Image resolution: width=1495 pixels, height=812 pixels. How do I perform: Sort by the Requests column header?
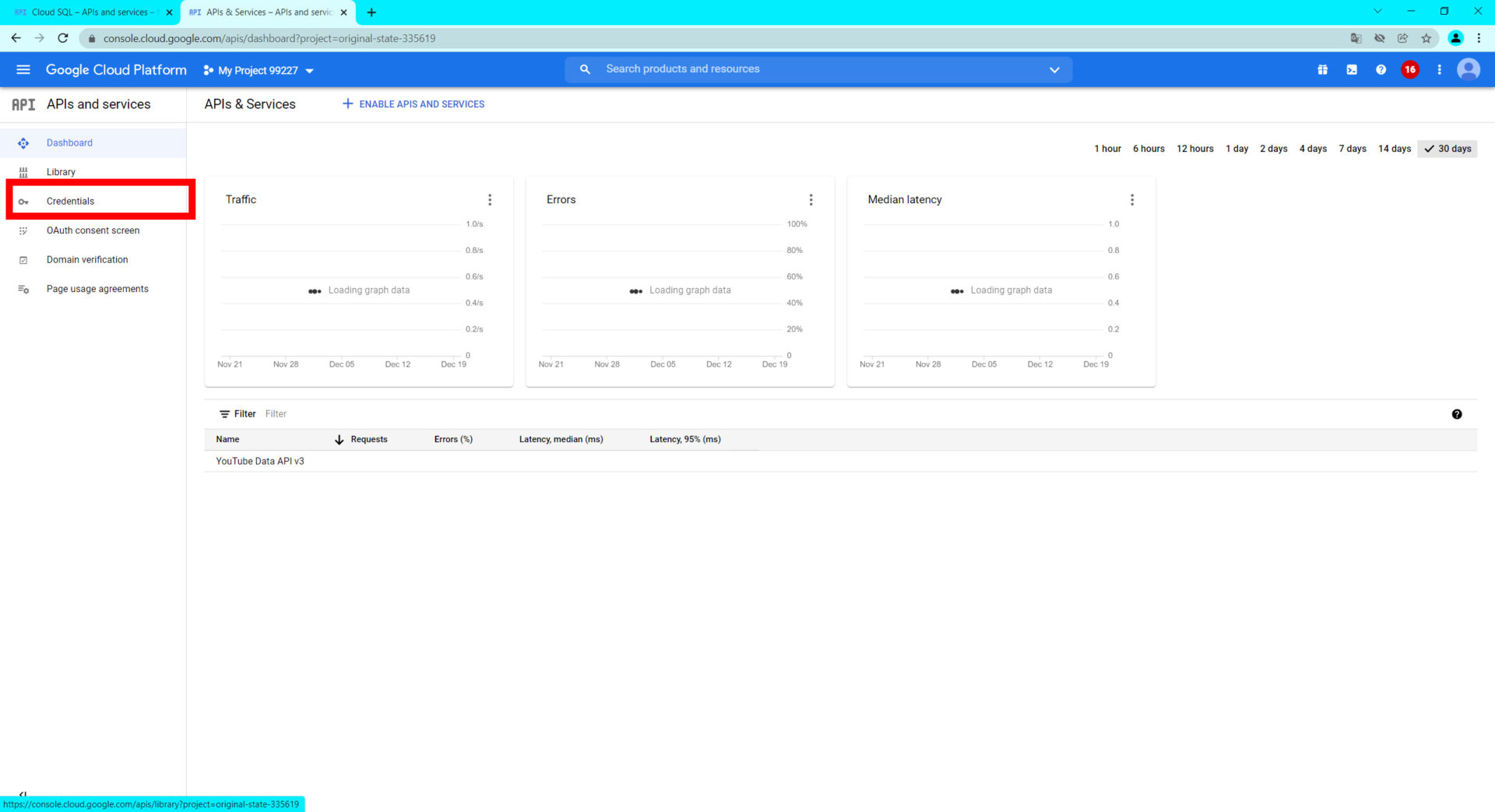(x=368, y=439)
